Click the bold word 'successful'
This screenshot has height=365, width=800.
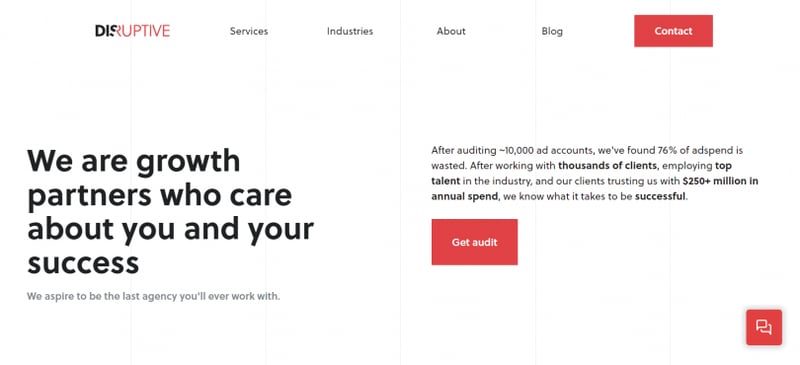(660, 197)
